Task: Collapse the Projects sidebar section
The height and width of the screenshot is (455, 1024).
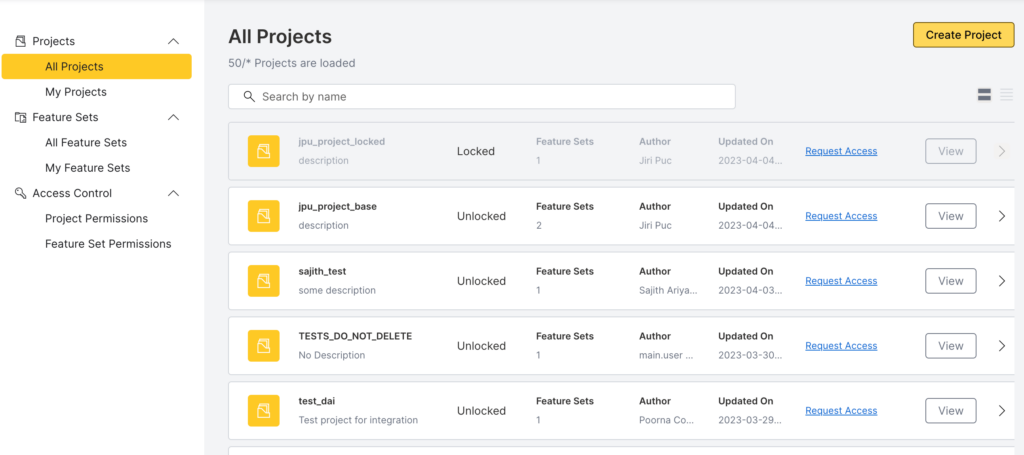Action: [x=173, y=41]
